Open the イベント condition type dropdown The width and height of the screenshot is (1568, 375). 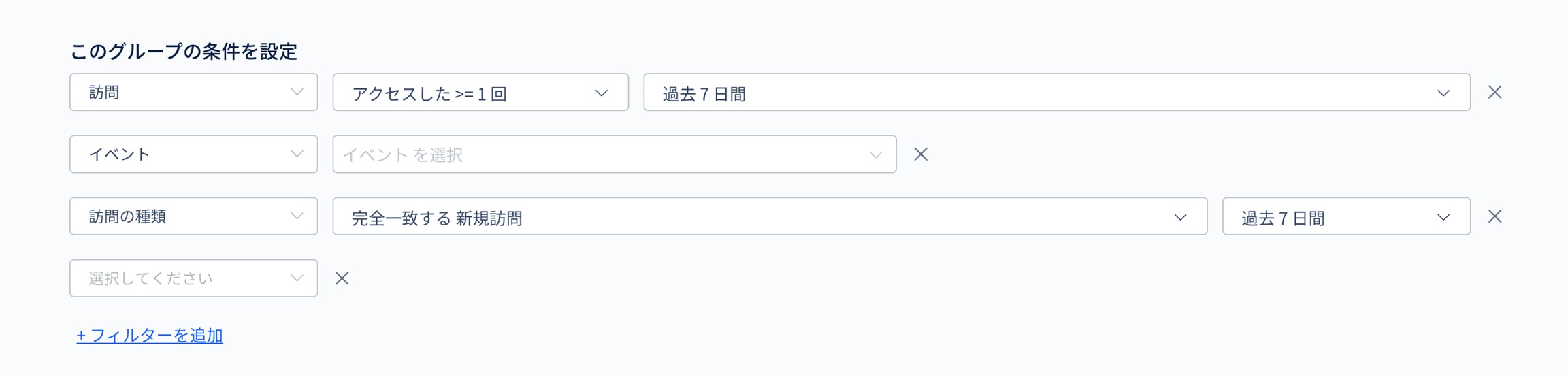pyautogui.click(x=193, y=154)
